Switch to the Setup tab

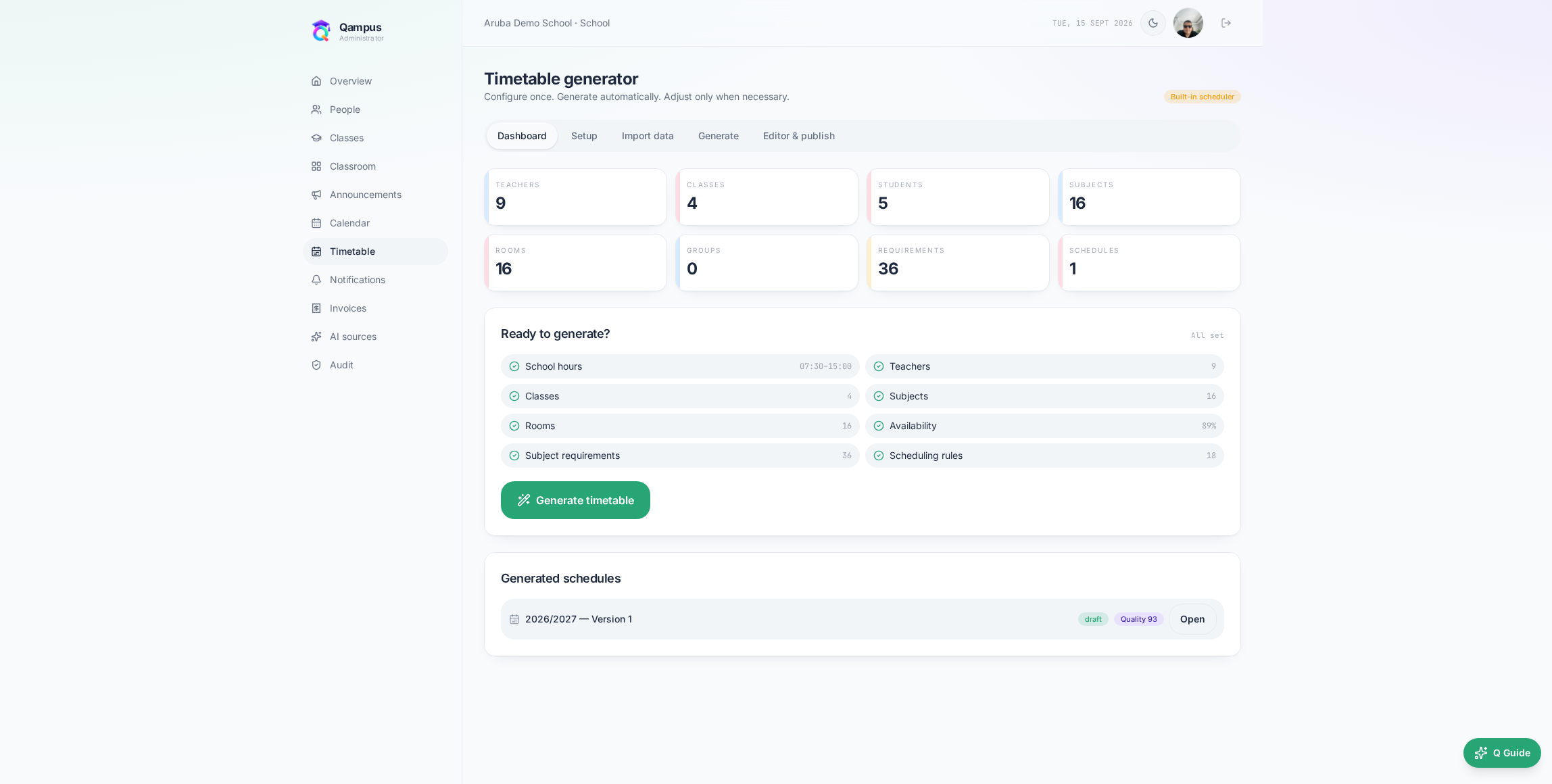(x=584, y=136)
